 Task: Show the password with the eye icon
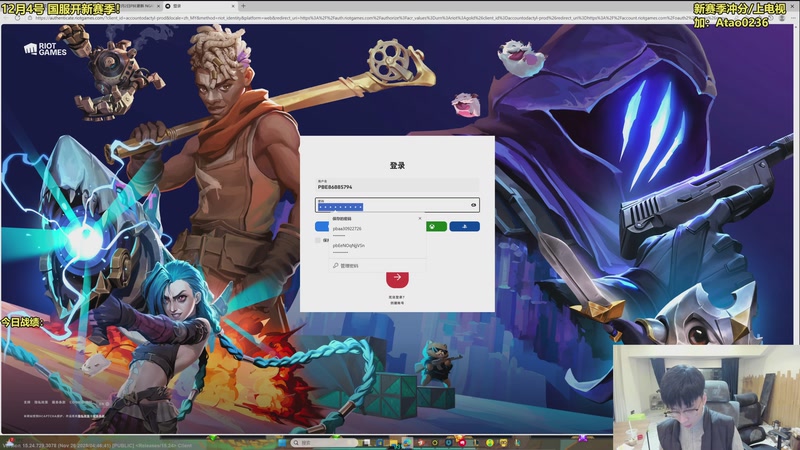coord(473,205)
